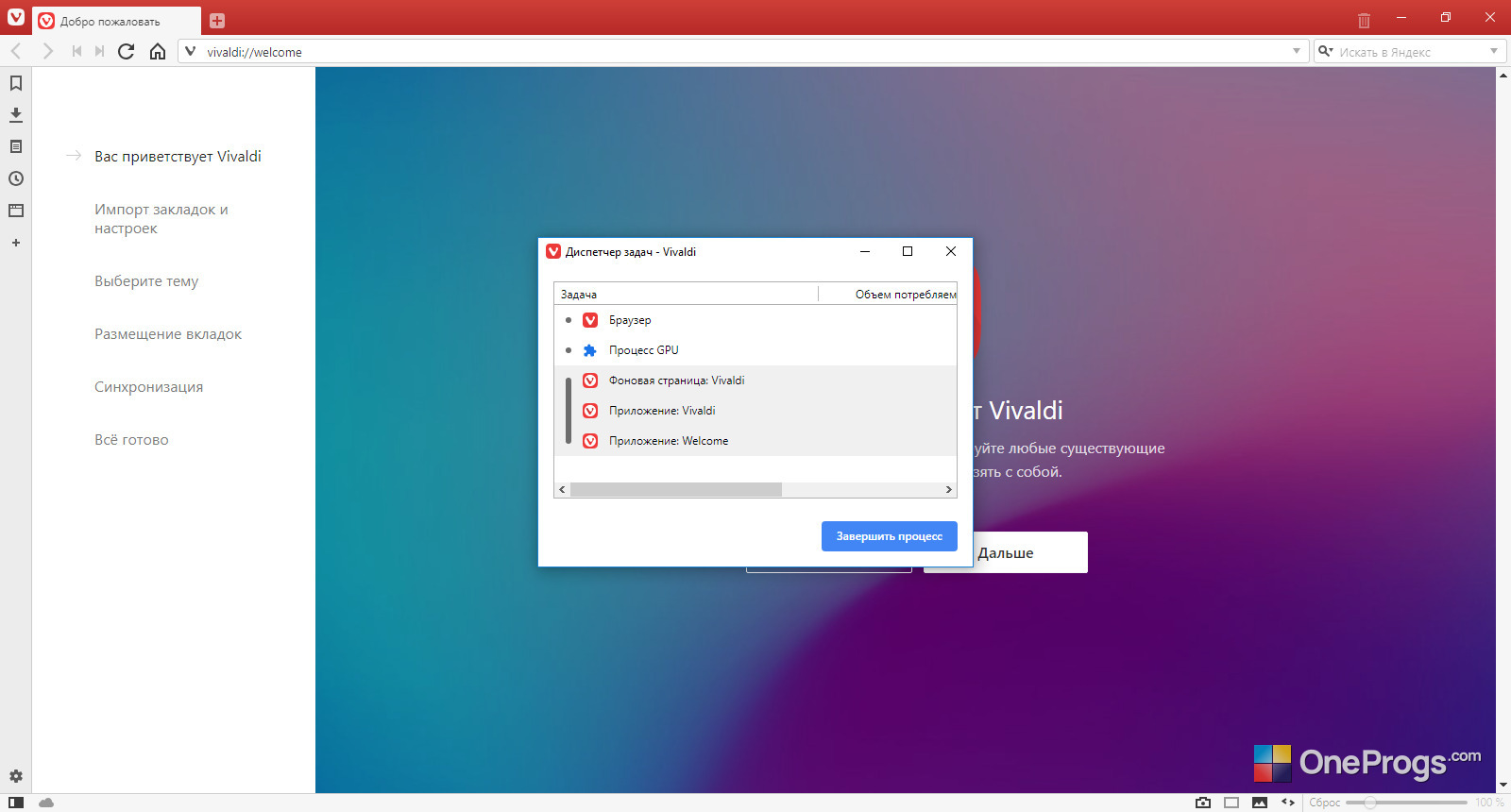Open the Vivaldi main menu icon
The height and width of the screenshot is (812, 1511).
[x=16, y=17]
